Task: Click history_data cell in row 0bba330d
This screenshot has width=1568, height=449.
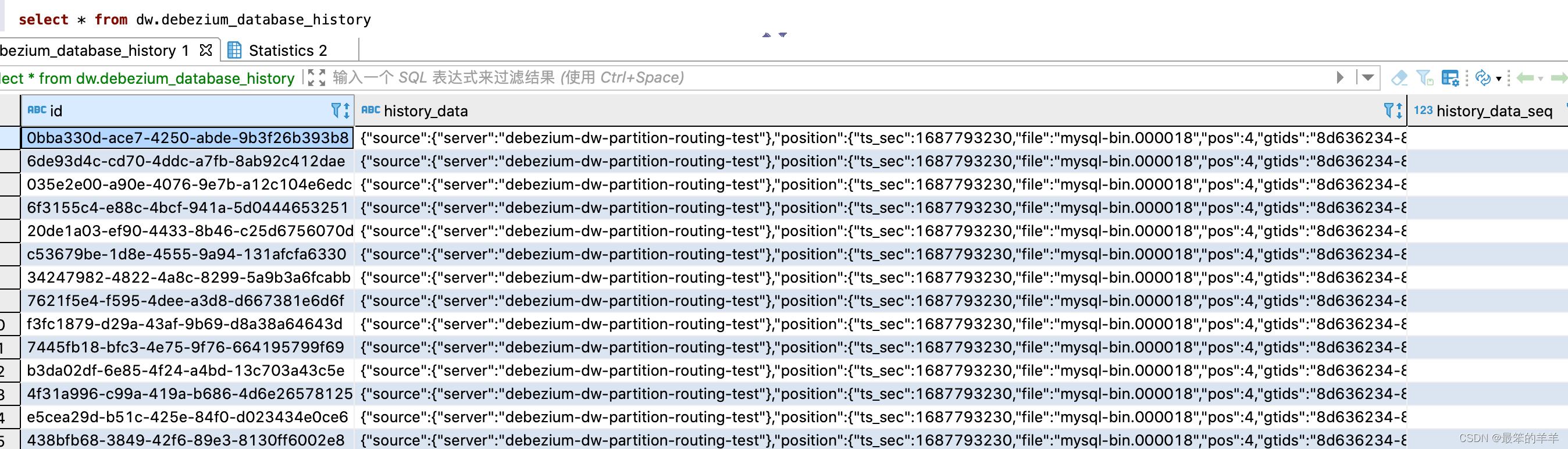Action: [881, 138]
